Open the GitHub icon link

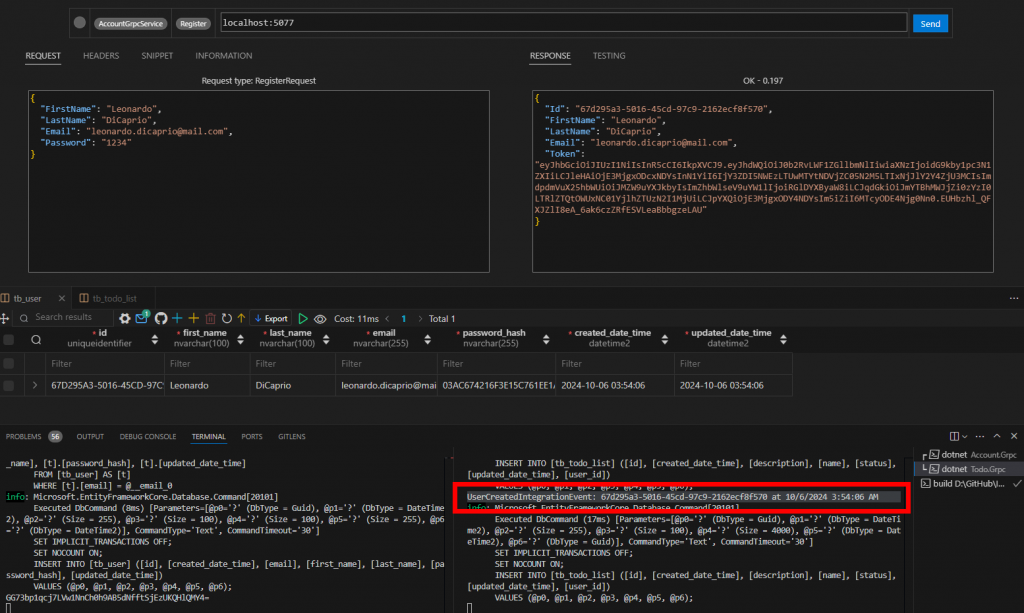pyautogui.click(x=161, y=319)
